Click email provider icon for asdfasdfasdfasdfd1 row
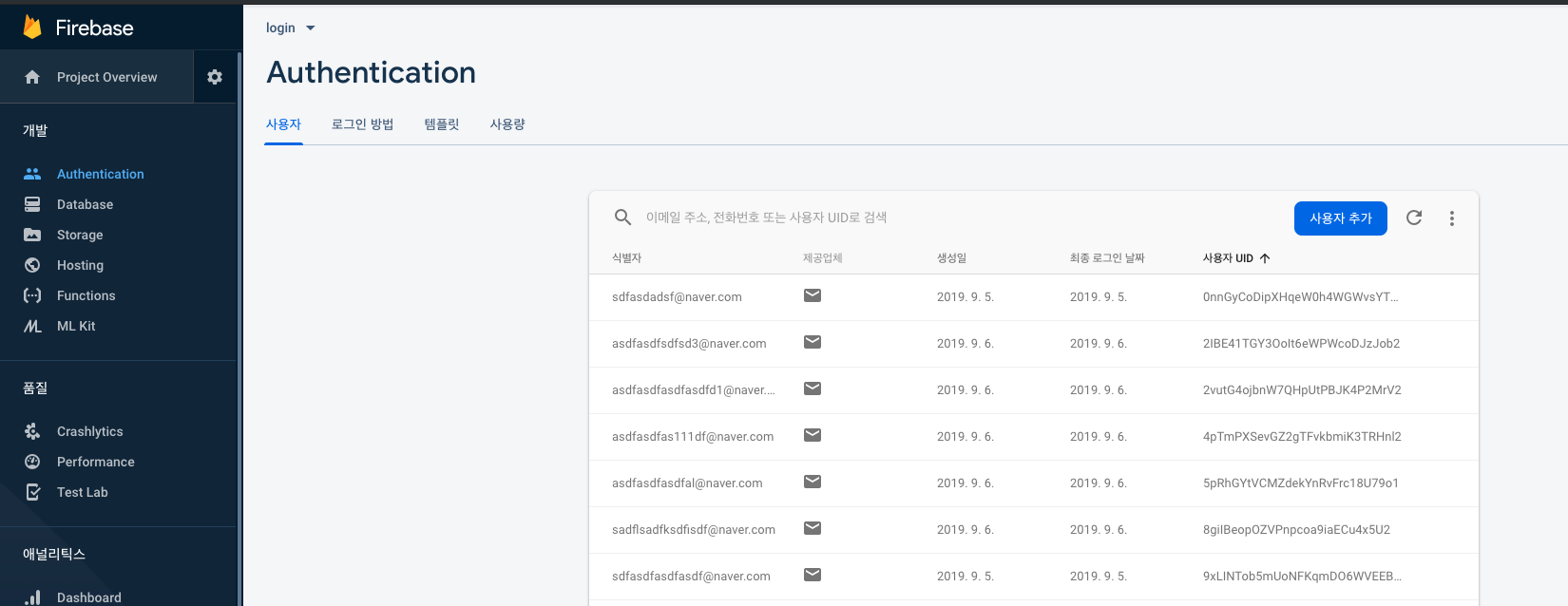Viewport: 1568px width, 606px height. (813, 388)
